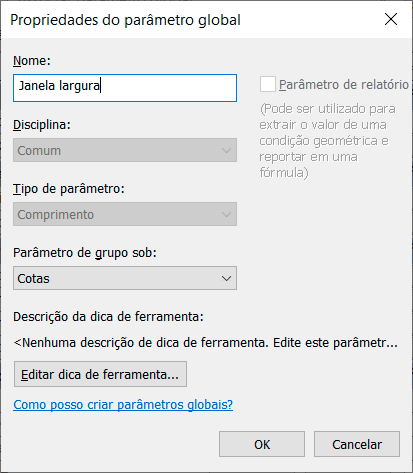Click the Editar dica de ferramenta button
Image resolution: width=413 pixels, height=473 pixels.
[100, 374]
